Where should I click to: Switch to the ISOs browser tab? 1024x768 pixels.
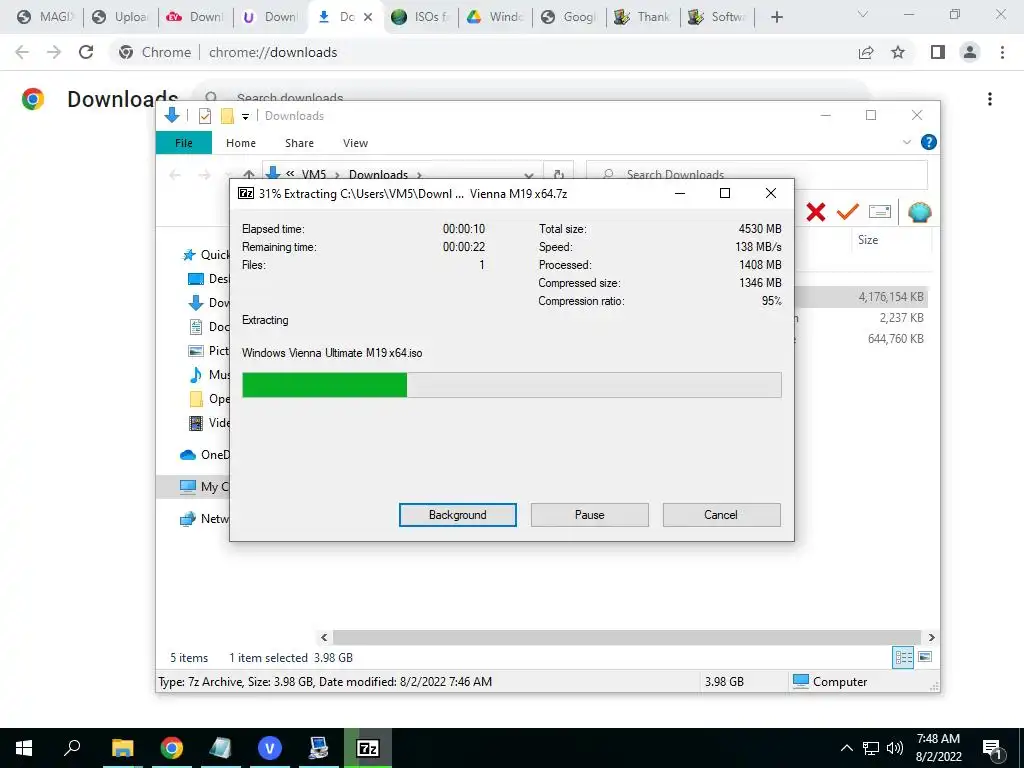(420, 17)
